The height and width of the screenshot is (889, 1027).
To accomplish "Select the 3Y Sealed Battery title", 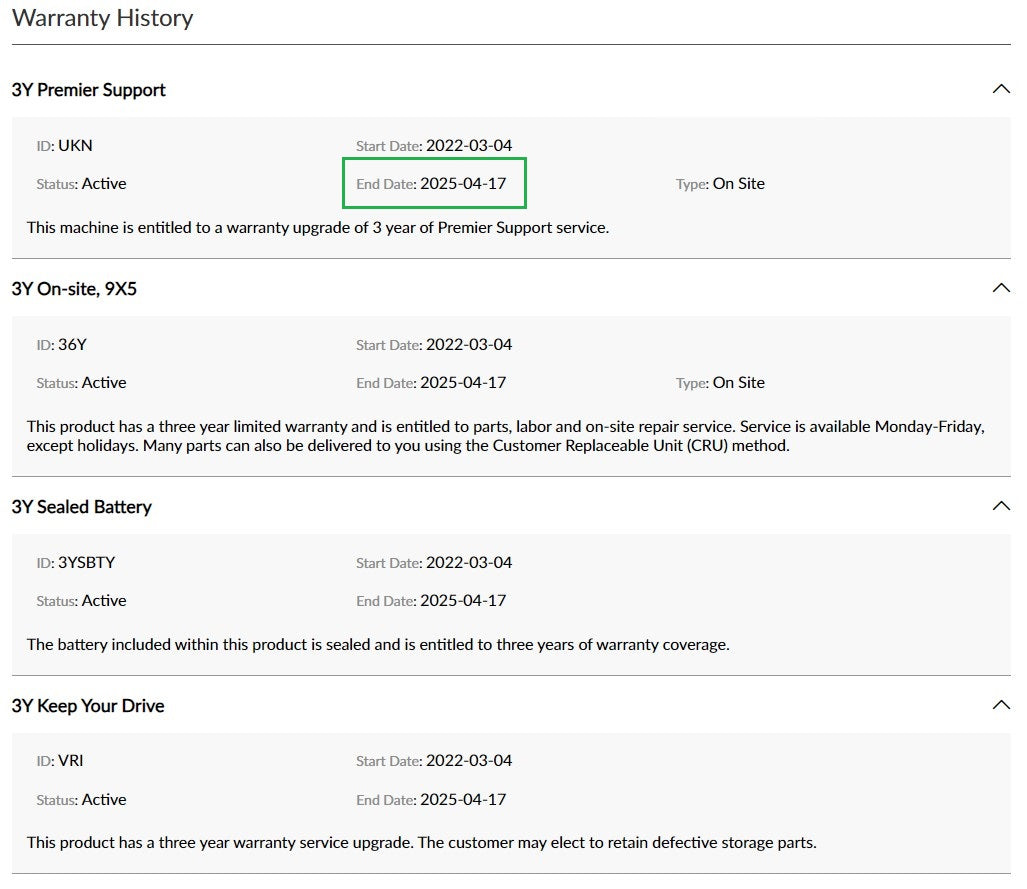I will (81, 507).
